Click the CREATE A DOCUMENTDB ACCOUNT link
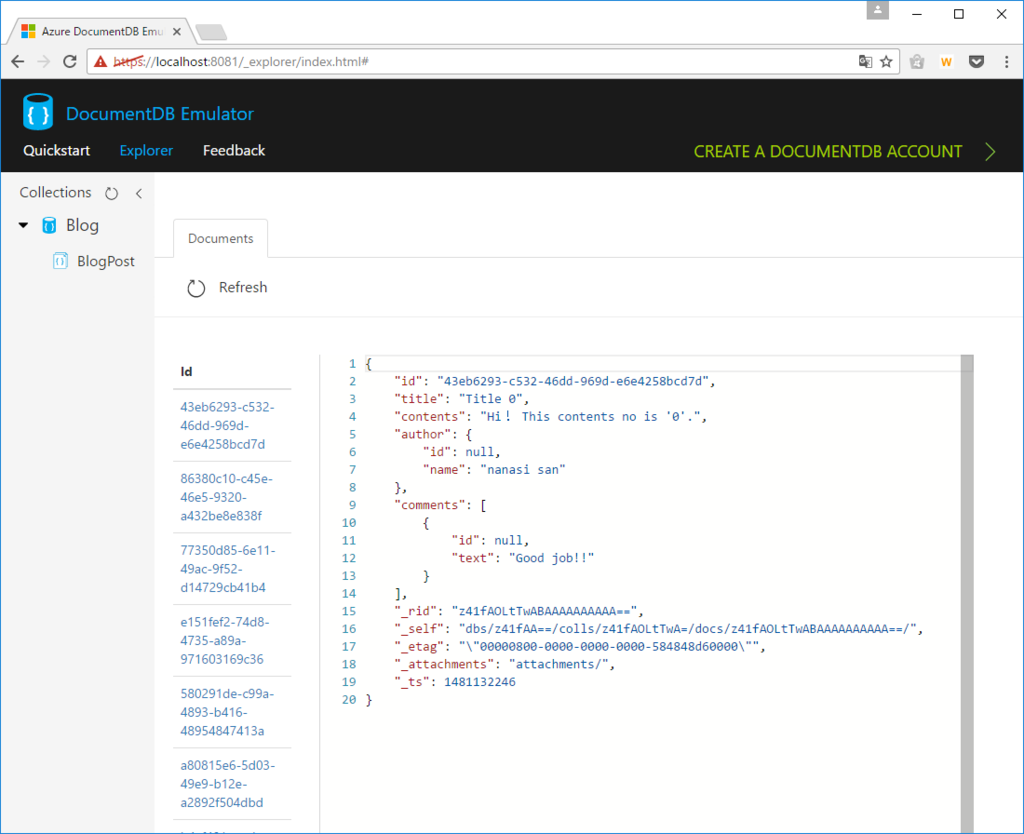1024x834 pixels. [828, 151]
